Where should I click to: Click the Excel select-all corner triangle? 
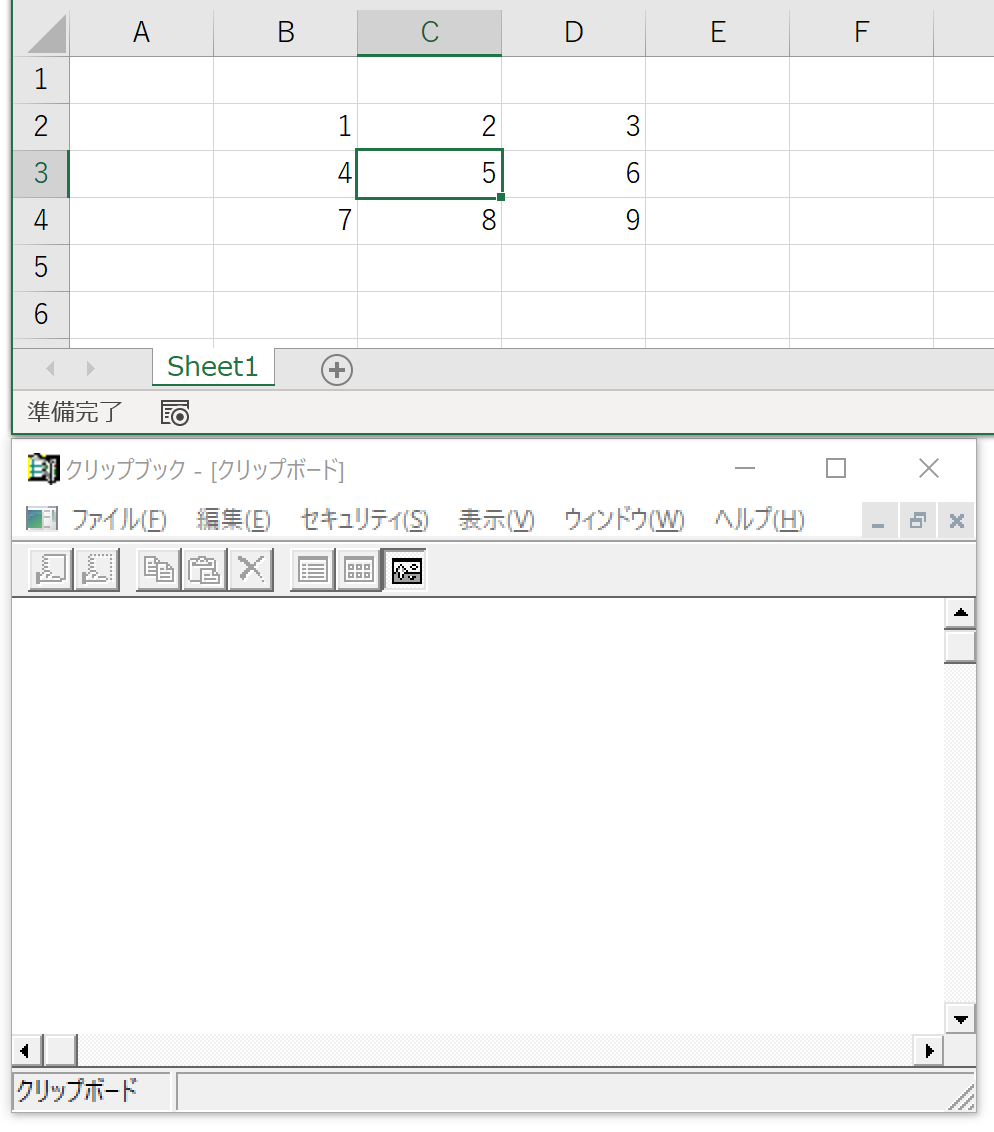46,33
